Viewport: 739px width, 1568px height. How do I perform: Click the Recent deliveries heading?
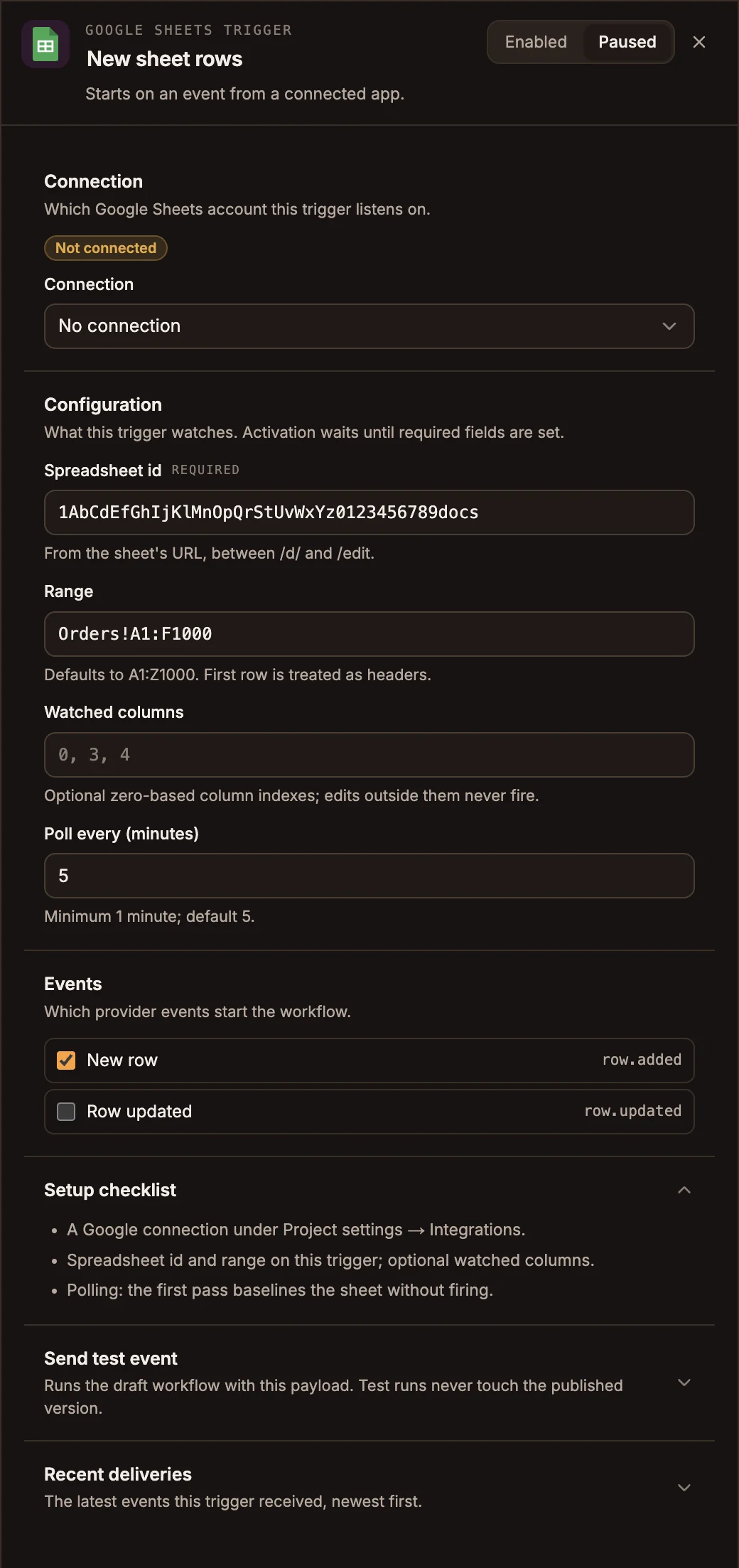tap(118, 1474)
